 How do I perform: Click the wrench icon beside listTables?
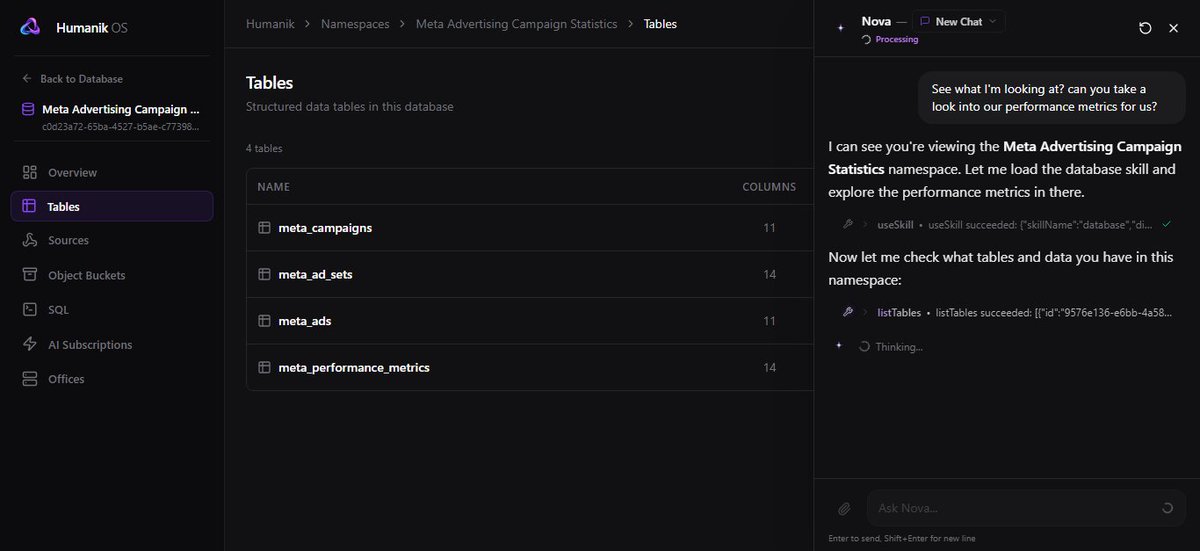(x=847, y=313)
